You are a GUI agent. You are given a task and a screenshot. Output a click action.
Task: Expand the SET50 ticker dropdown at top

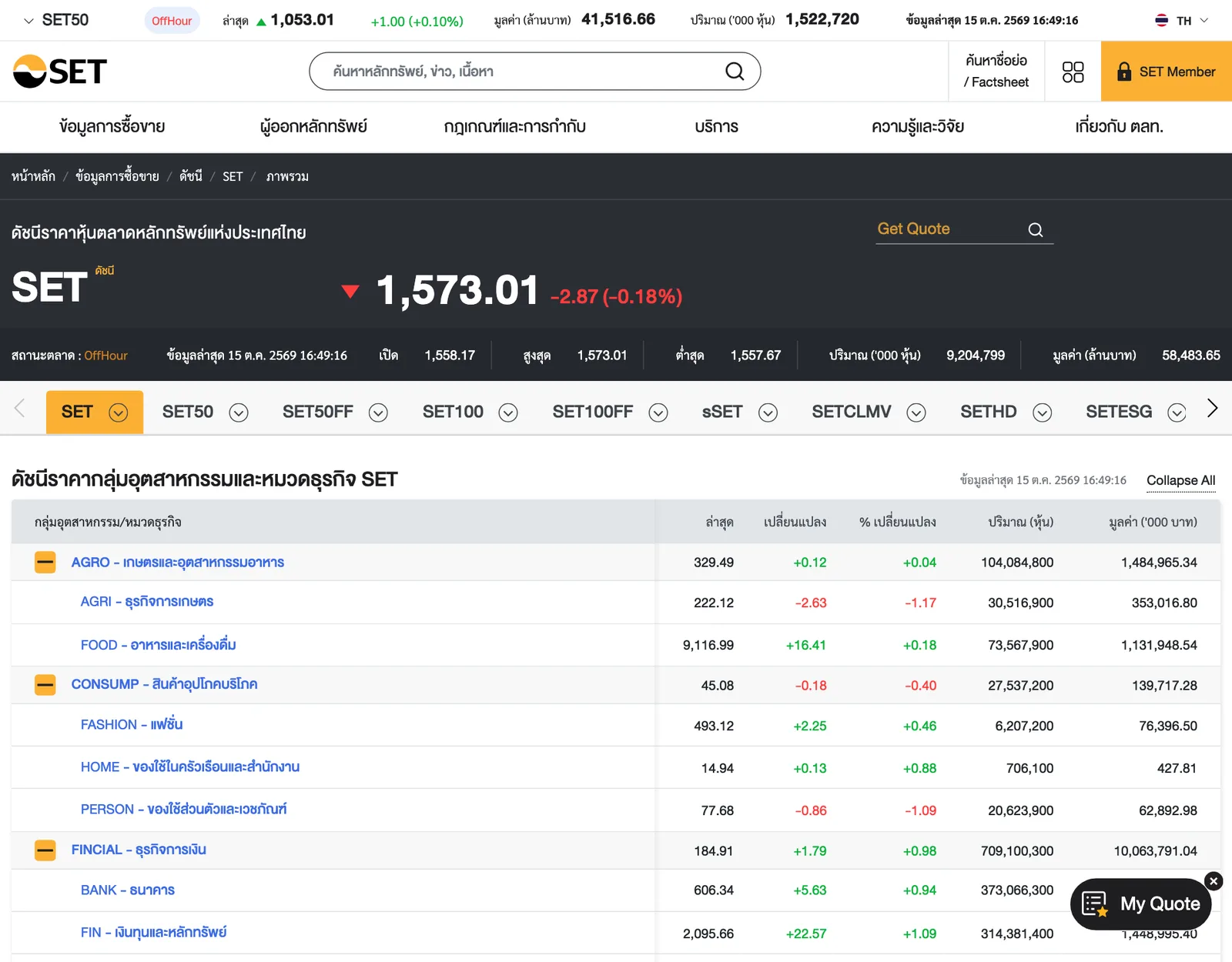pos(29,21)
